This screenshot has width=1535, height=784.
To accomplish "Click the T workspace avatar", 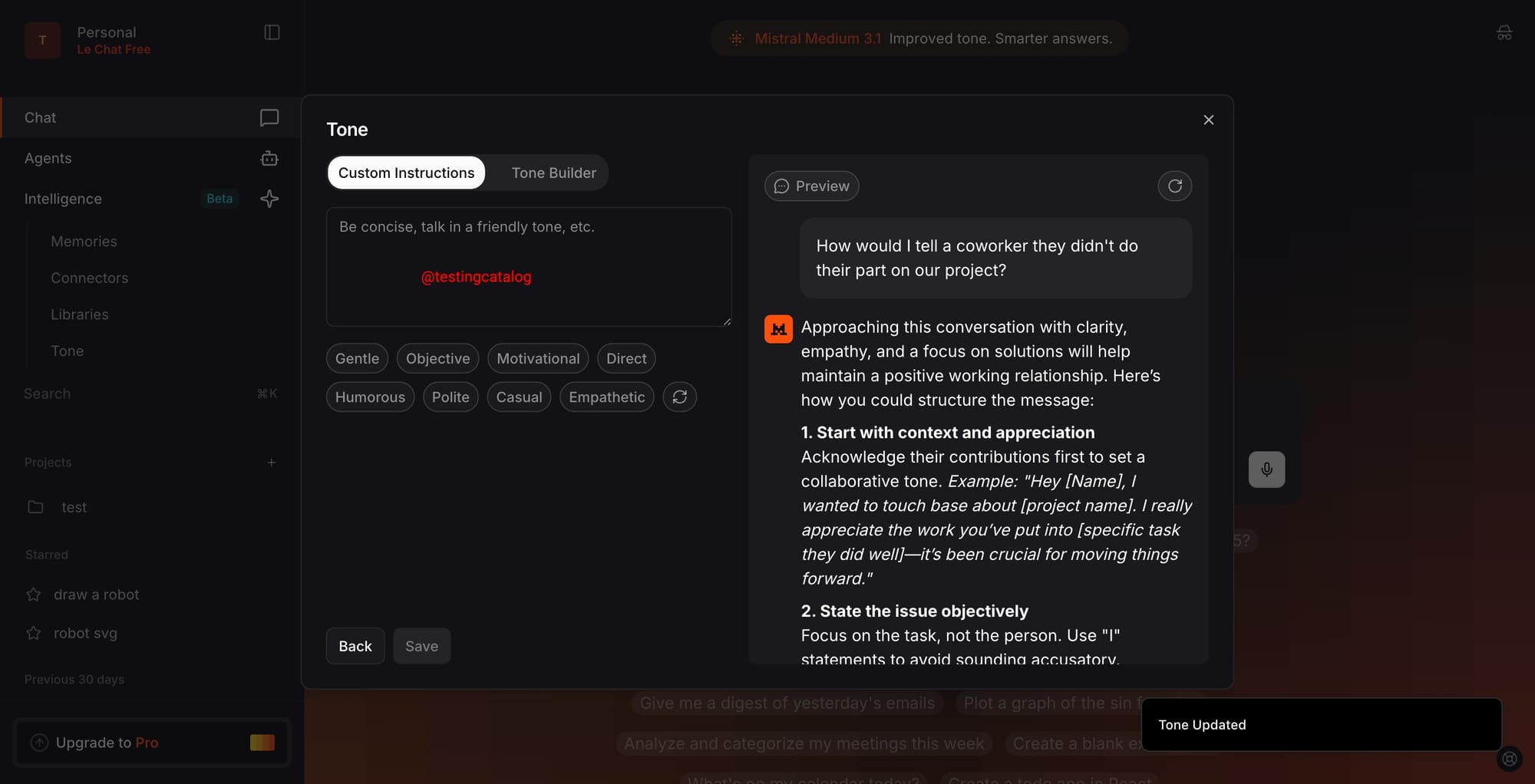I will (x=42, y=40).
